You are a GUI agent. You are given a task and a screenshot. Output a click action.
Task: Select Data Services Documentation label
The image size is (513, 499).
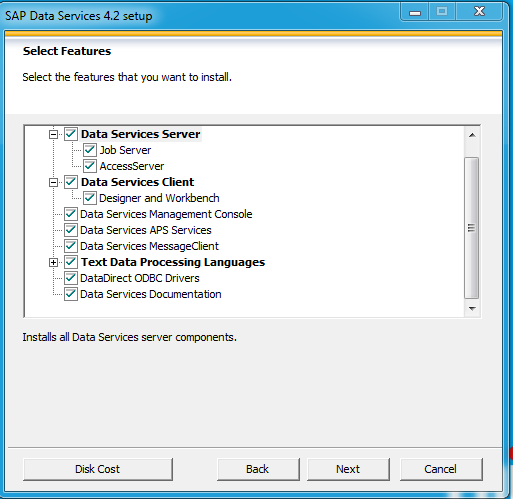pyautogui.click(x=151, y=294)
